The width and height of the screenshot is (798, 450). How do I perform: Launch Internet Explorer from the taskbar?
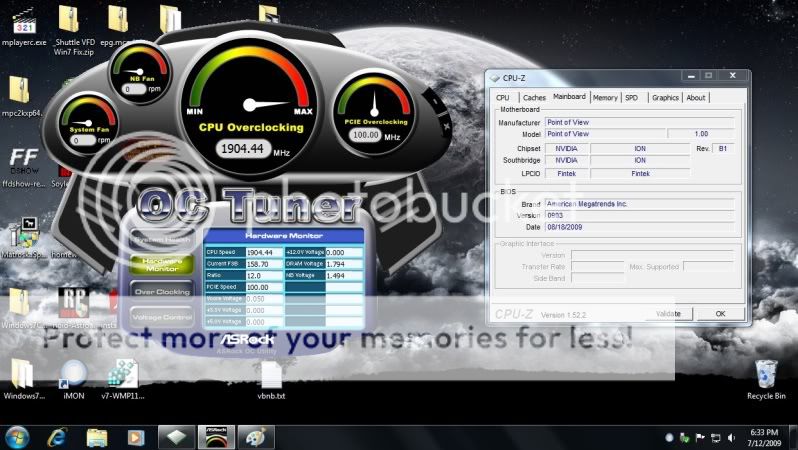pos(57,438)
